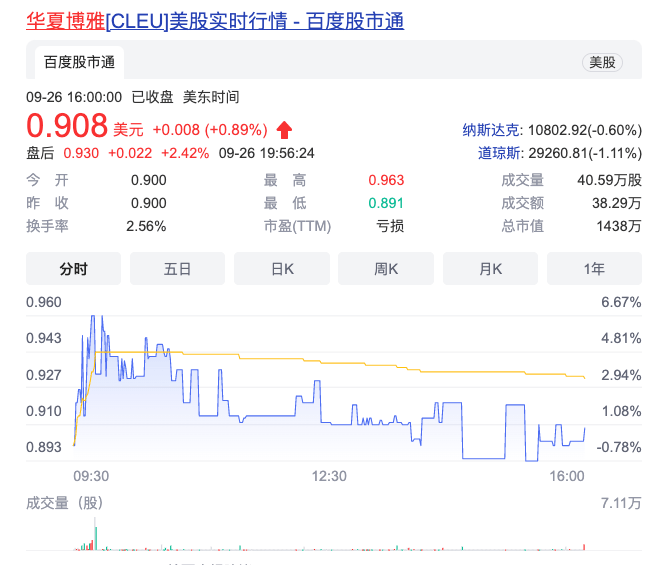This screenshot has height=565, width=656.
Task: Click the after-hours price 0.930
Action: [81, 153]
